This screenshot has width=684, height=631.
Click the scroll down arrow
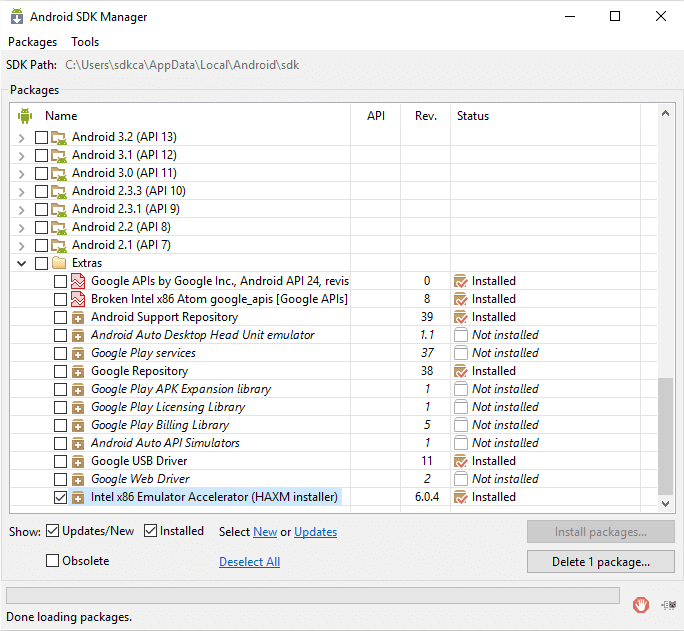pyautogui.click(x=665, y=504)
